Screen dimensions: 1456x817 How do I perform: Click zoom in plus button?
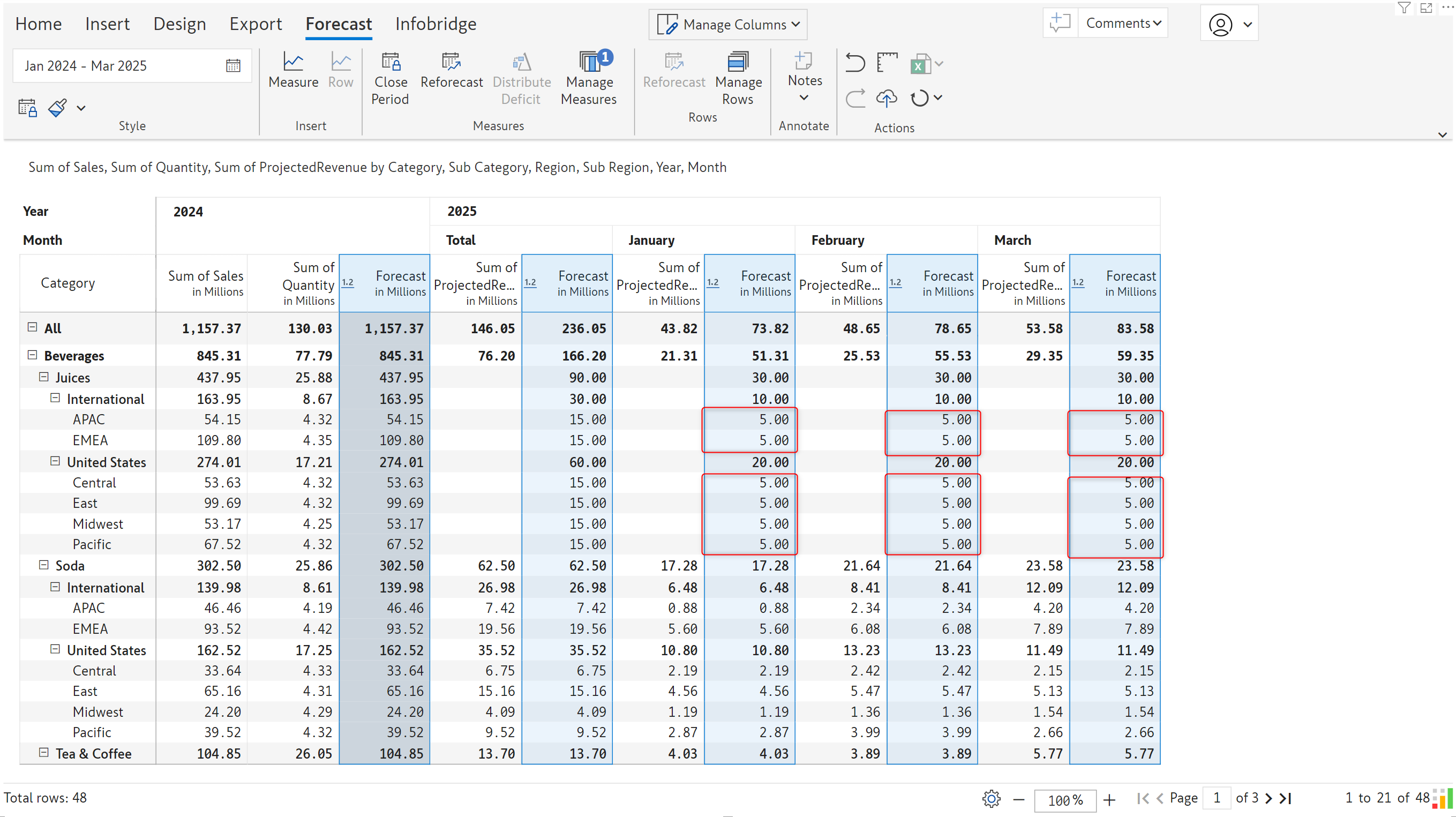point(1109,799)
